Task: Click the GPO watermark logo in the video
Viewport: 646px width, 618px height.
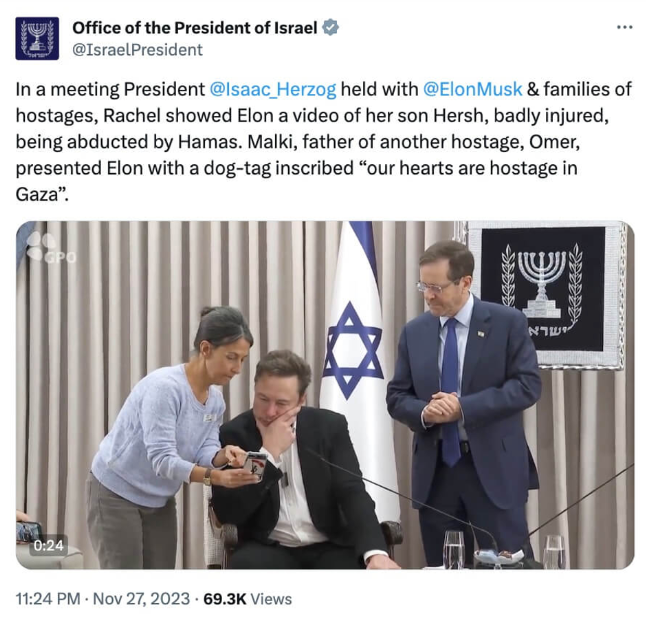Action: (x=48, y=247)
